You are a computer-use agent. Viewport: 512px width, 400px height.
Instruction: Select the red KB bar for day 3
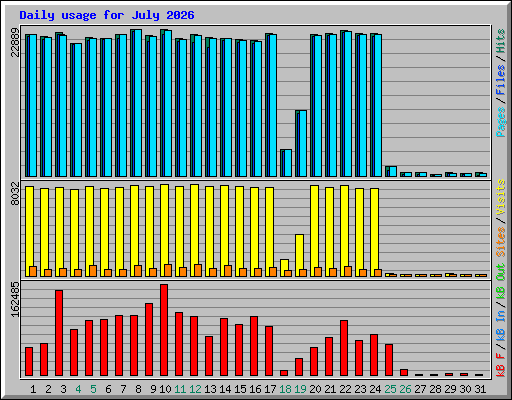point(59,333)
